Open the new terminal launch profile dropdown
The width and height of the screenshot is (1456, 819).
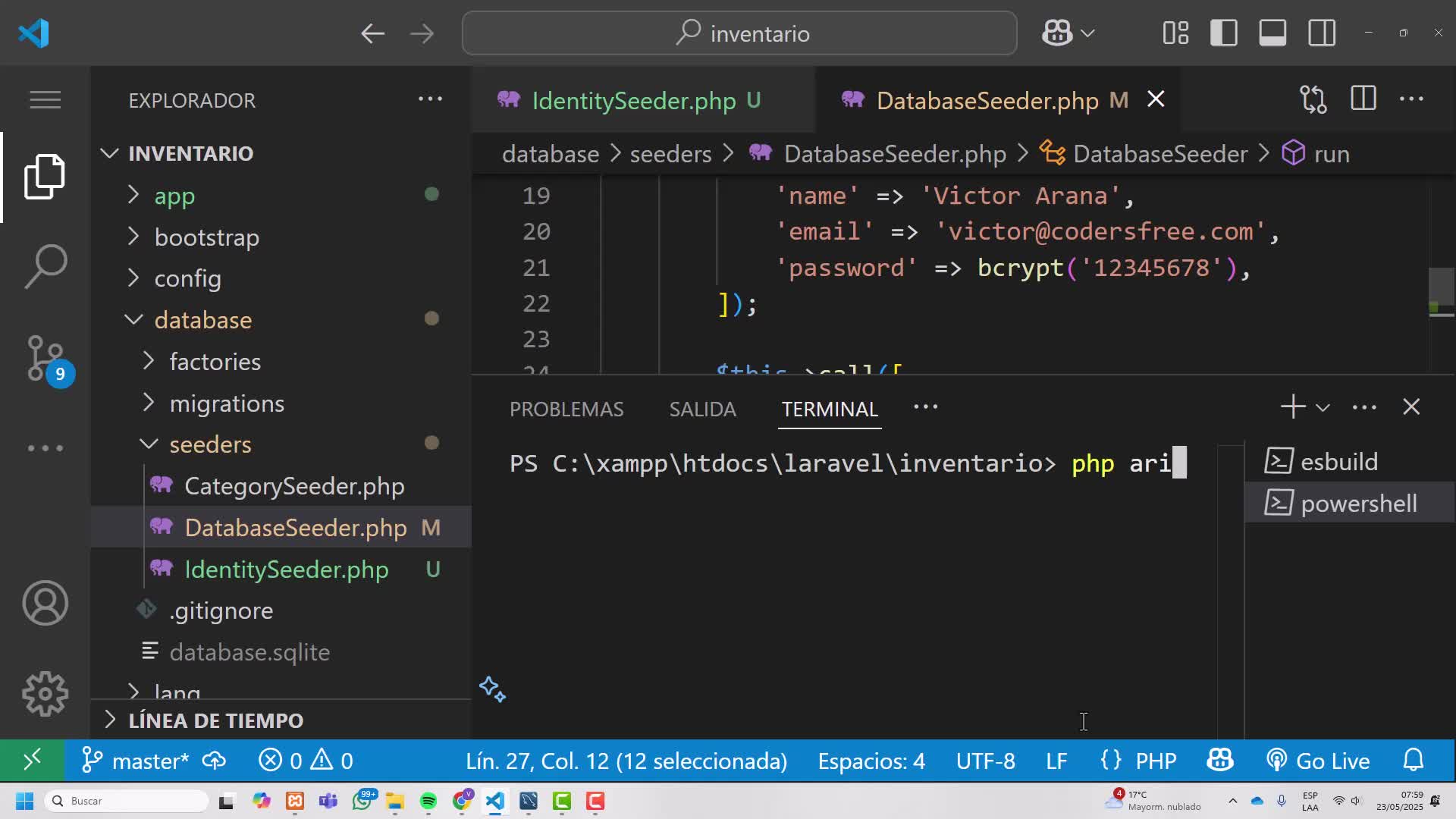click(1323, 408)
